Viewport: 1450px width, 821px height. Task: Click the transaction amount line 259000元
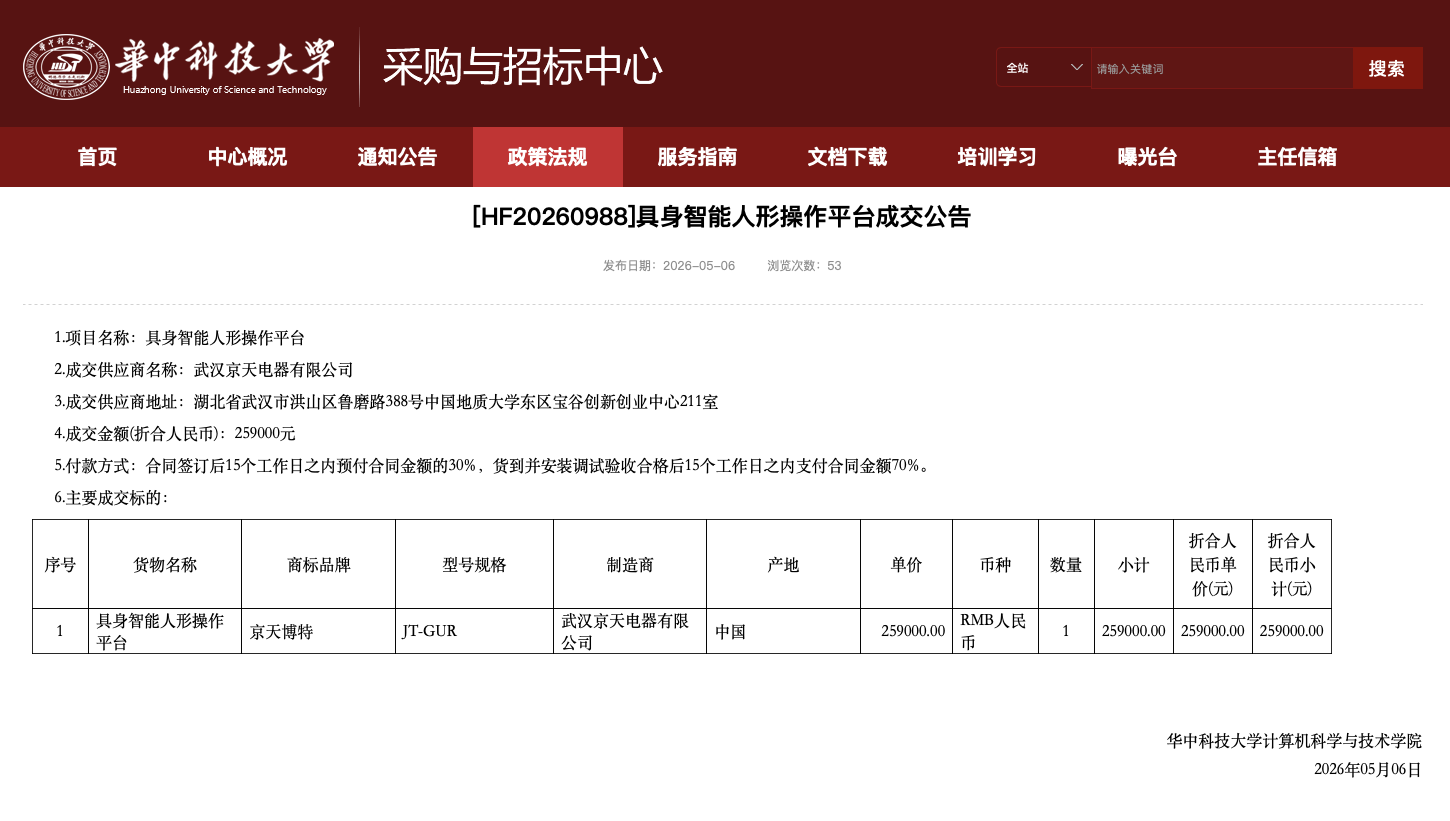[x=175, y=434]
